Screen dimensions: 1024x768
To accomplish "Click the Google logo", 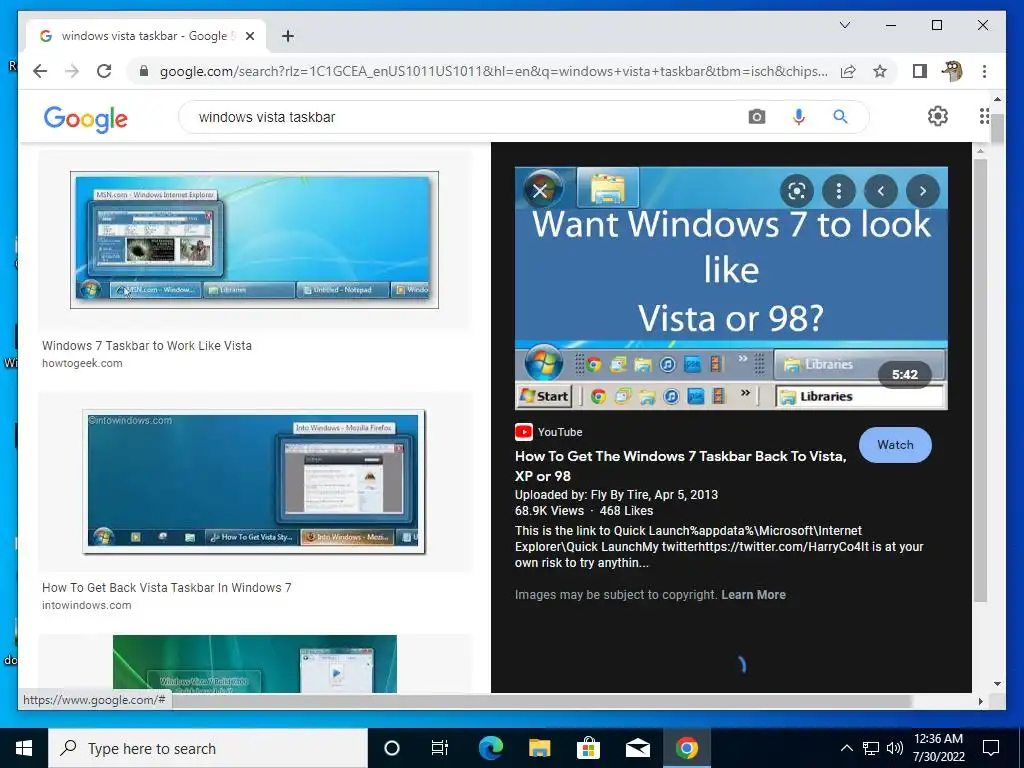I will pos(86,118).
